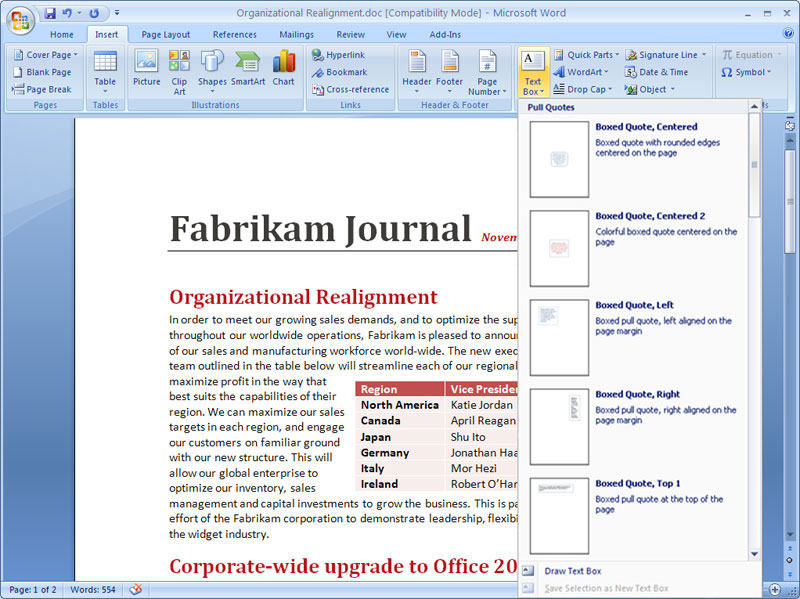Switch to the Page Layout tab

(166, 34)
